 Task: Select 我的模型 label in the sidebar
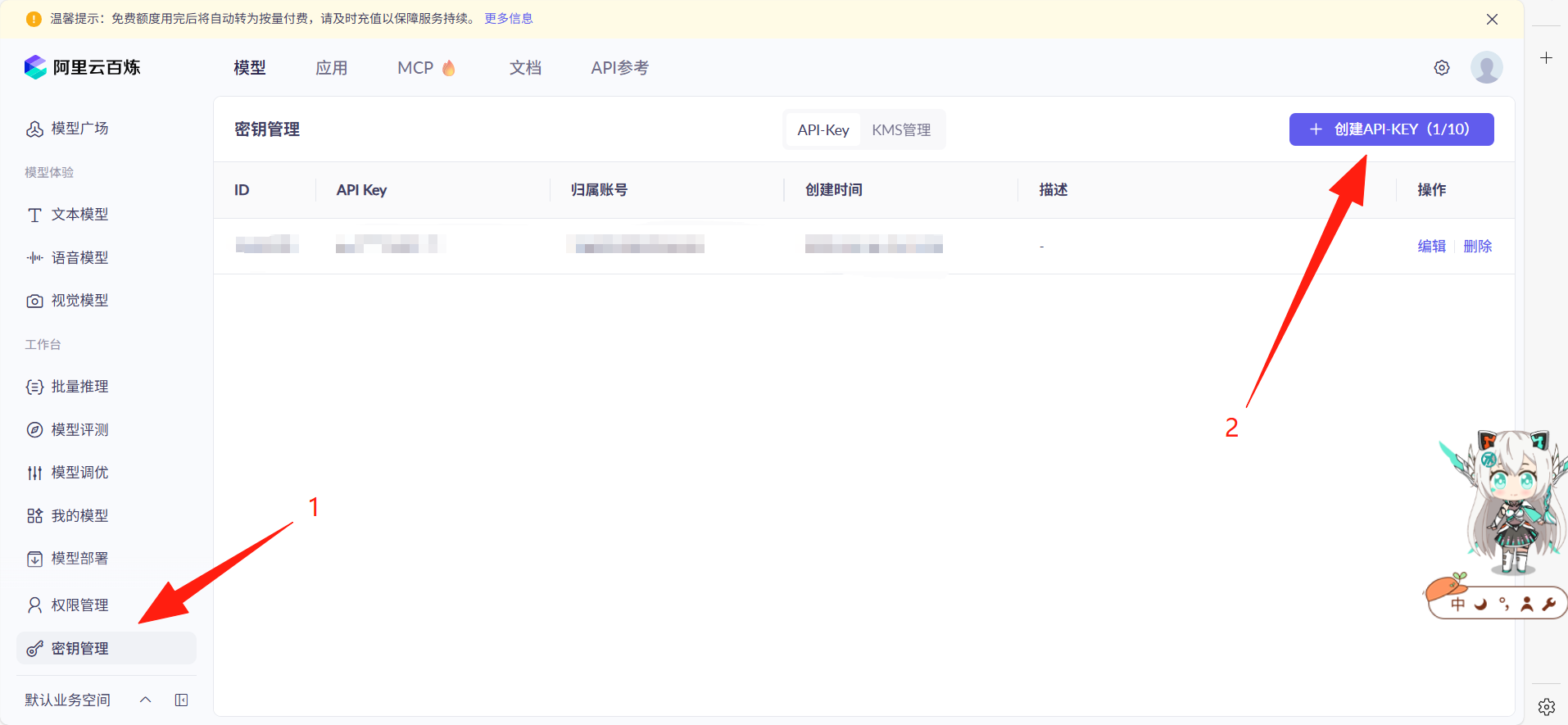pos(79,515)
